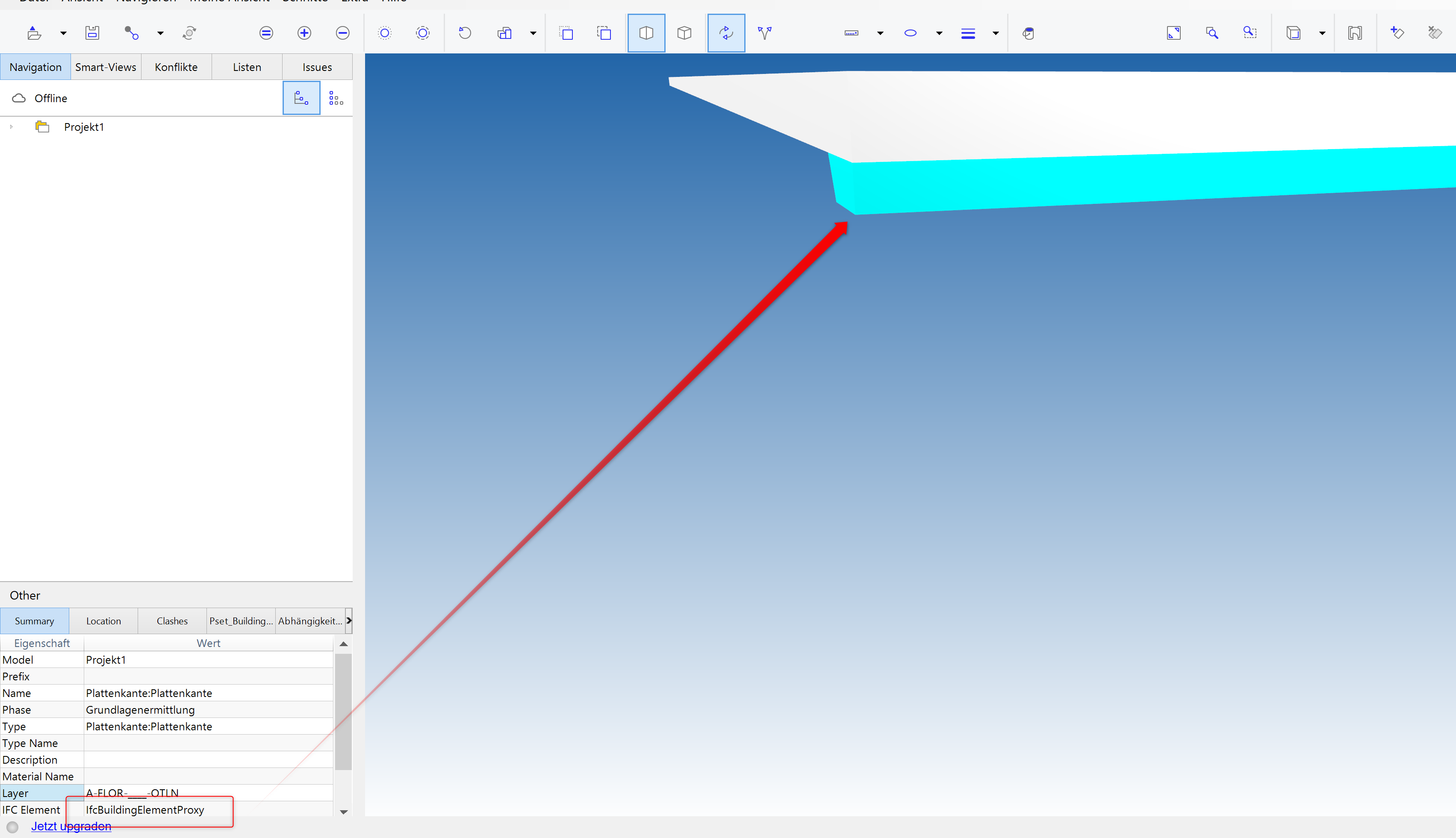Open the measurement tool dropdown arrow
This screenshot has width=1456, height=838.
pos(880,33)
